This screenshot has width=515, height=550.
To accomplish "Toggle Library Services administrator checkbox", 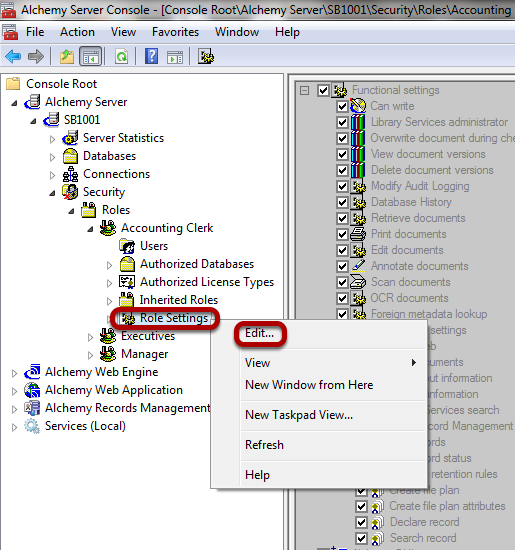I will [342, 122].
